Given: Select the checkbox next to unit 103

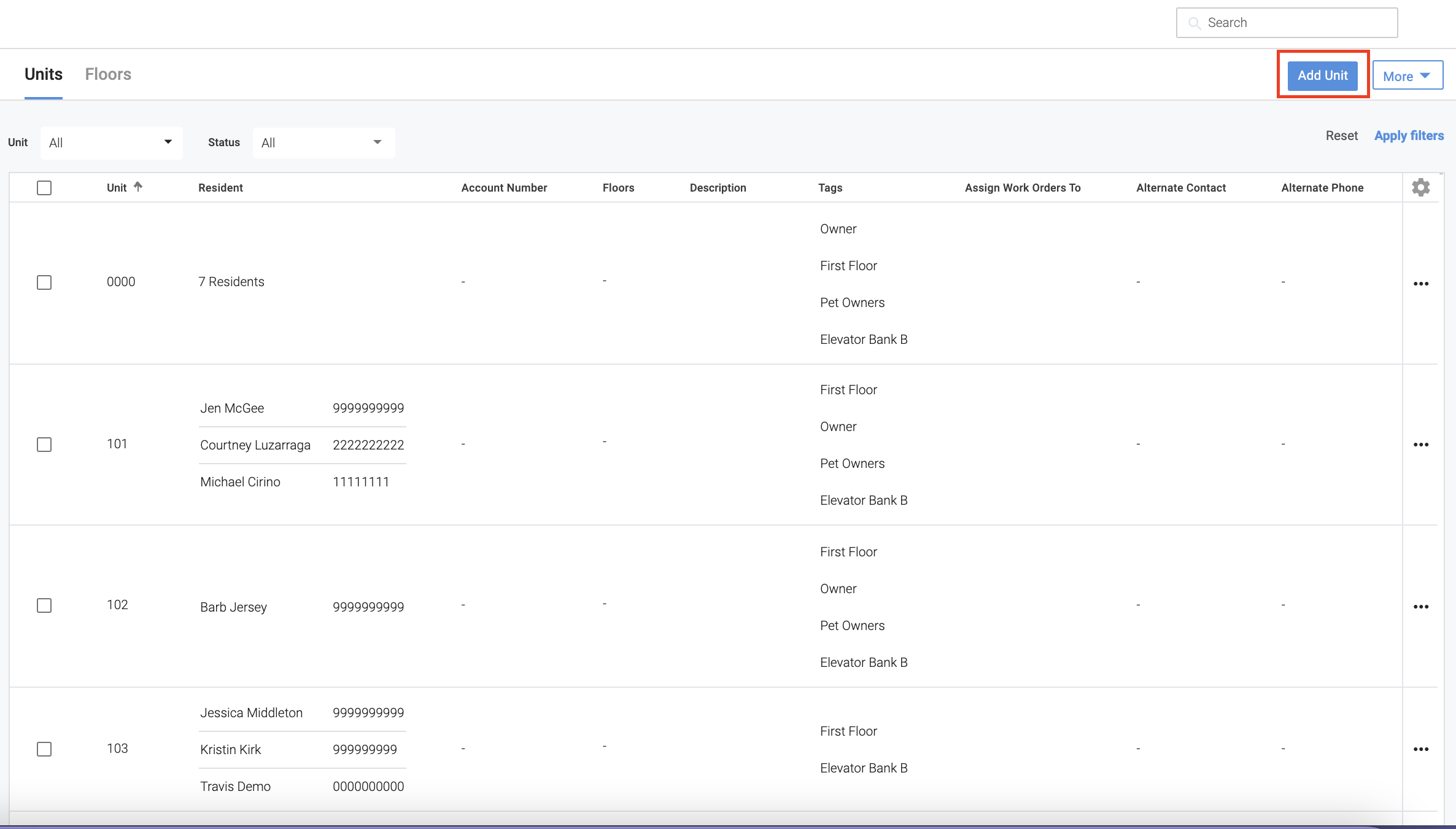Looking at the screenshot, I should 44,749.
